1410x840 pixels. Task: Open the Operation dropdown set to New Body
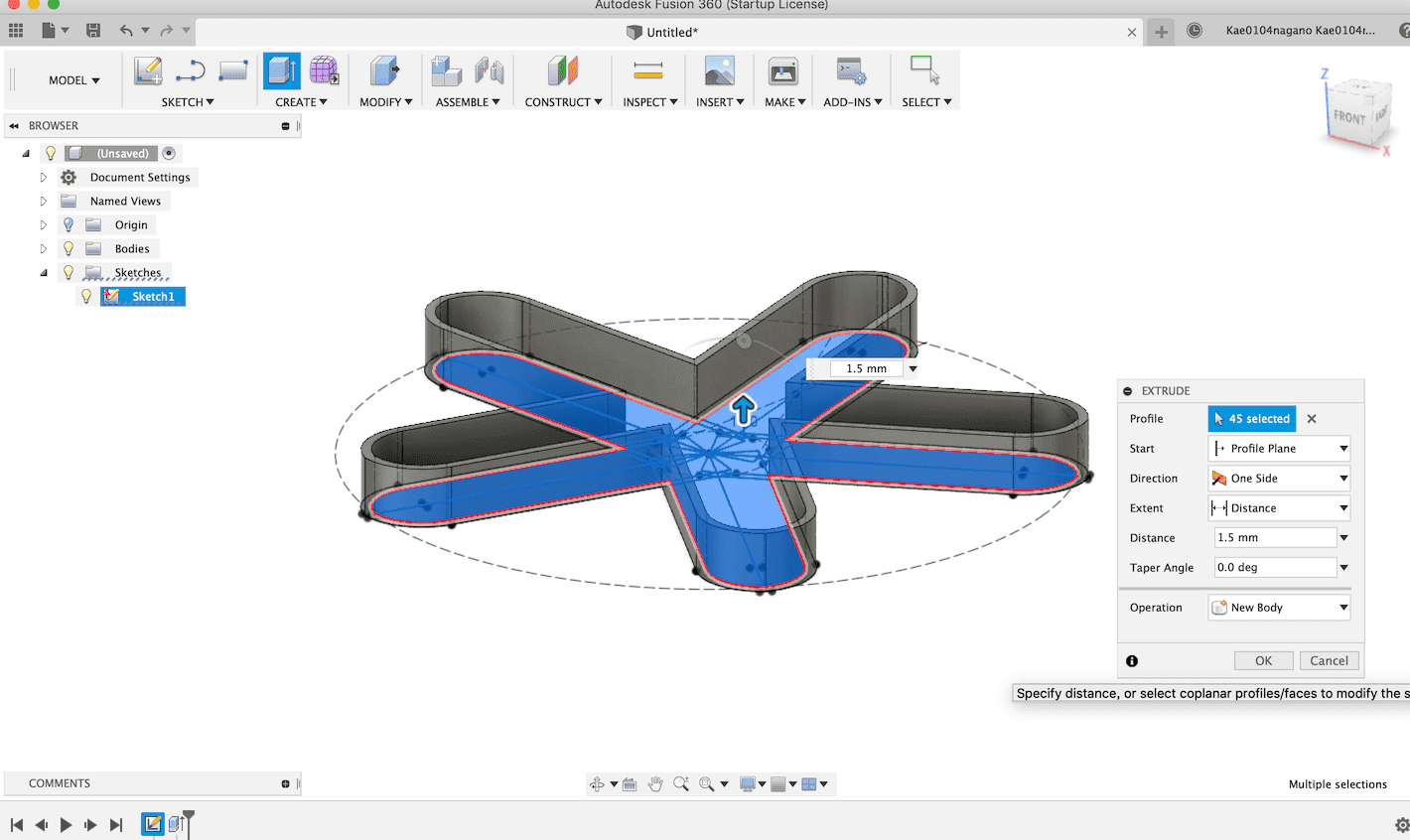point(1279,608)
